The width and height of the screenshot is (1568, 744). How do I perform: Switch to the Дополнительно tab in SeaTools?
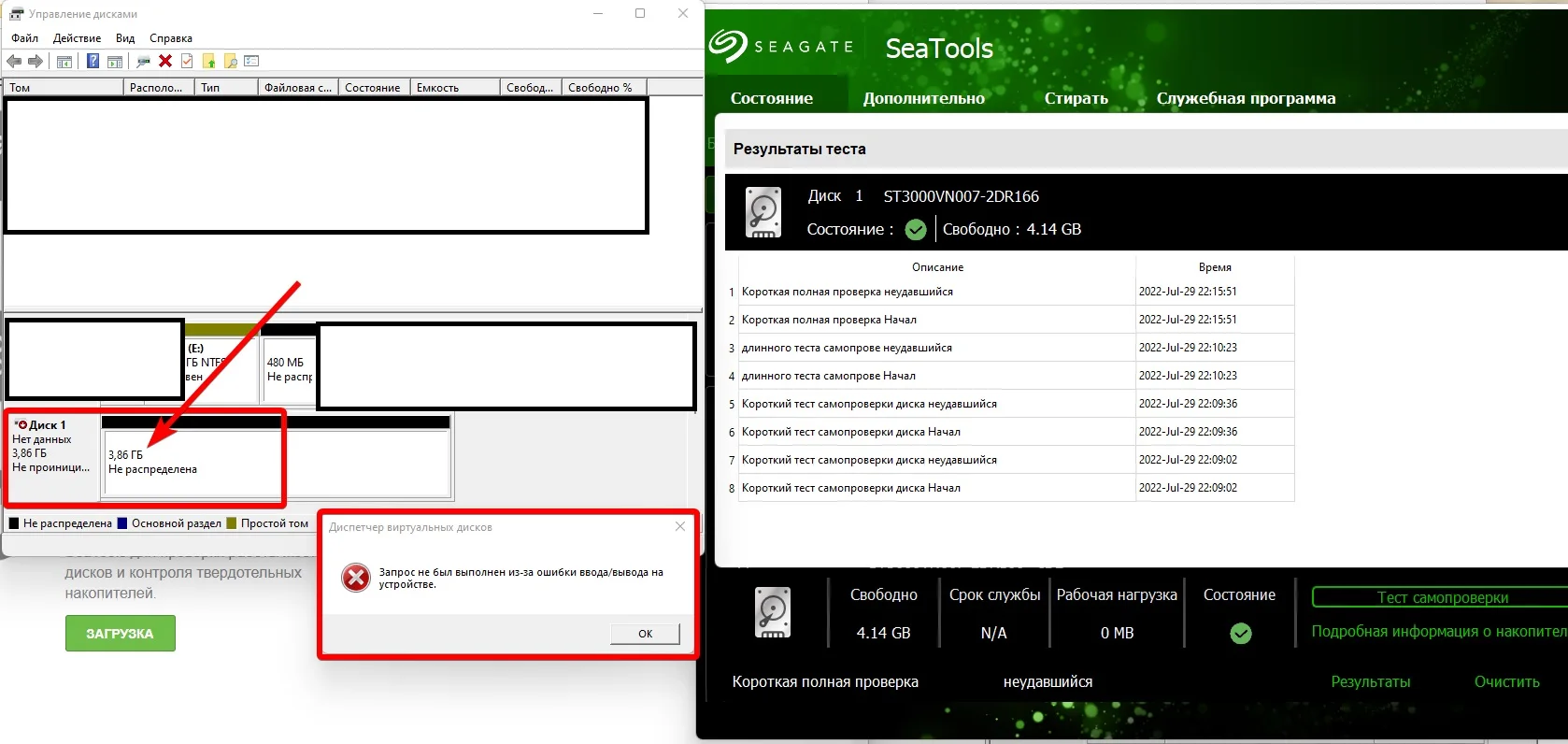pyautogui.click(x=924, y=98)
